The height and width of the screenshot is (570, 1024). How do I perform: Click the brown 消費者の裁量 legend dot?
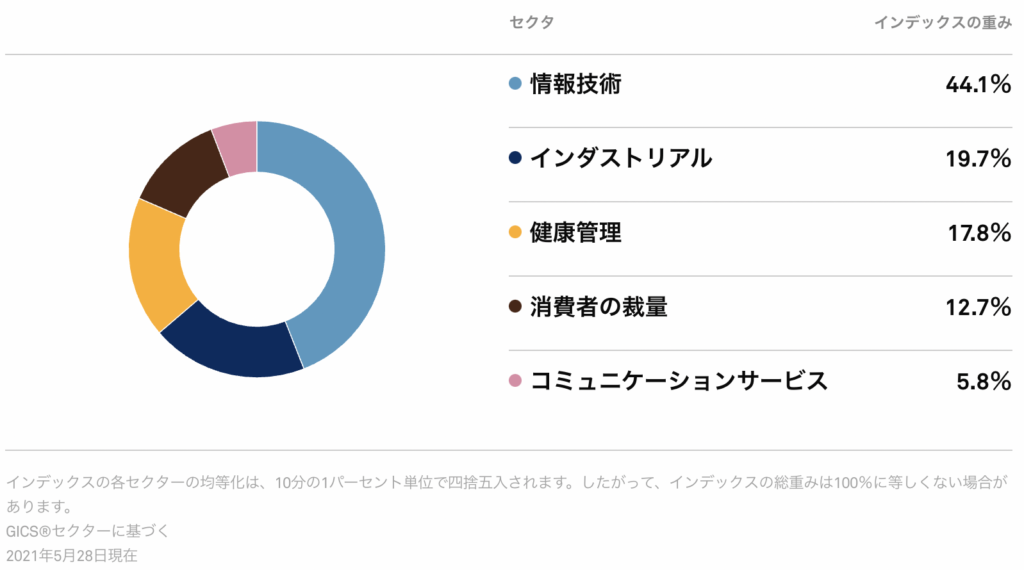click(515, 306)
